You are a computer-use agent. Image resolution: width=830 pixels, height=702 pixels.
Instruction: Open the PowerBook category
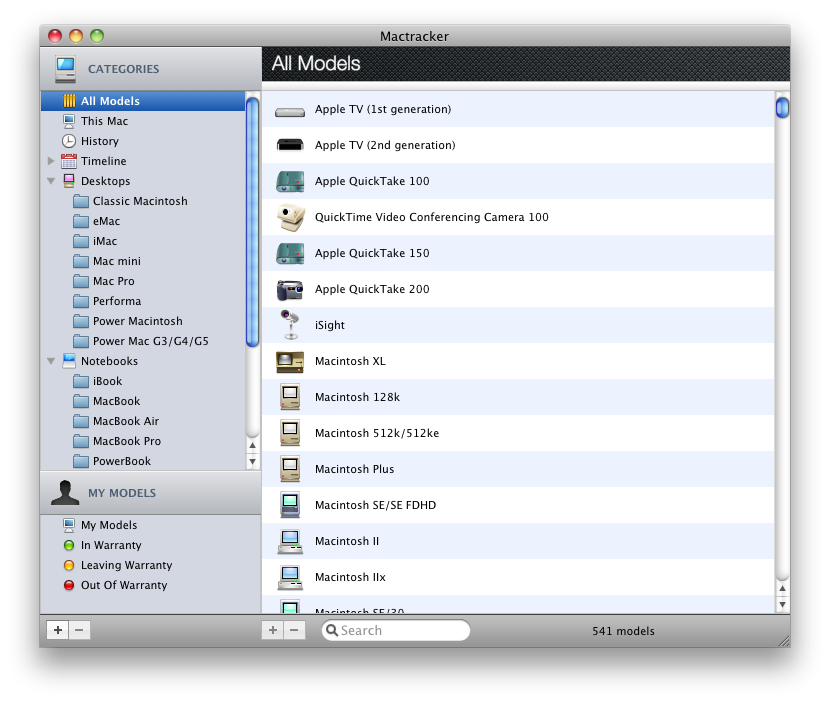pyautogui.click(x=143, y=461)
